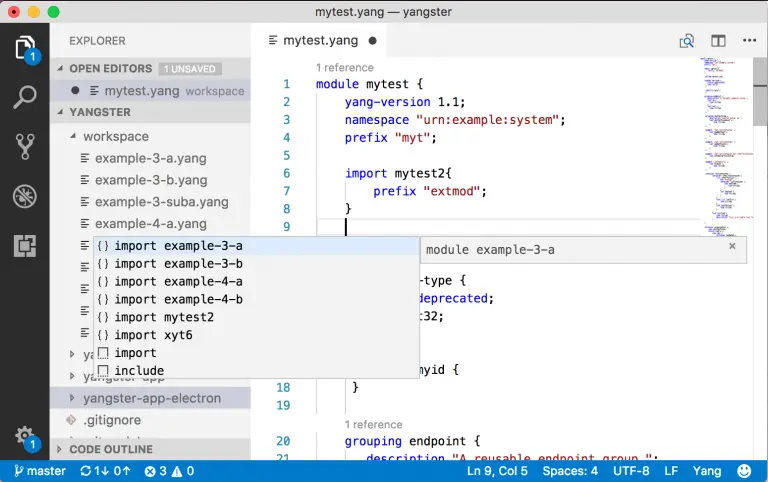This screenshot has height=482, width=768.
Task: Open the Debug view in activity bar
Action: coord(24,196)
